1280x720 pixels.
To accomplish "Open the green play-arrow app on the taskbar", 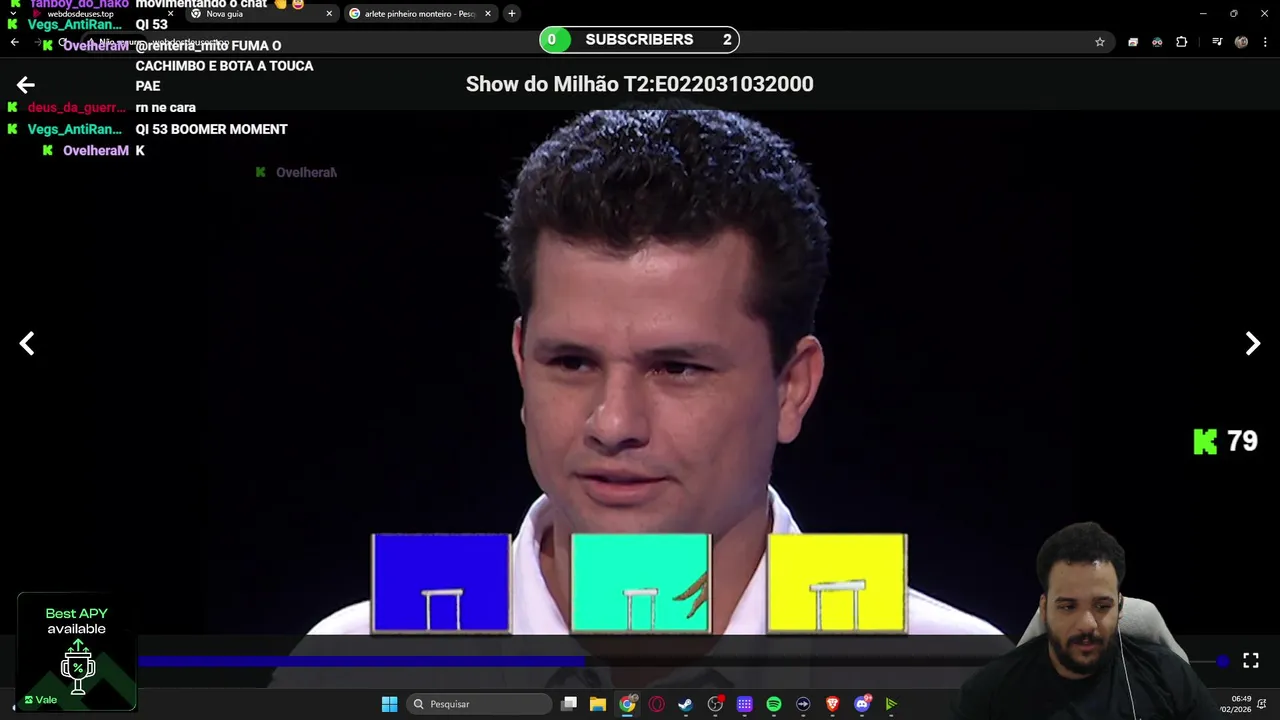I will coord(891,704).
